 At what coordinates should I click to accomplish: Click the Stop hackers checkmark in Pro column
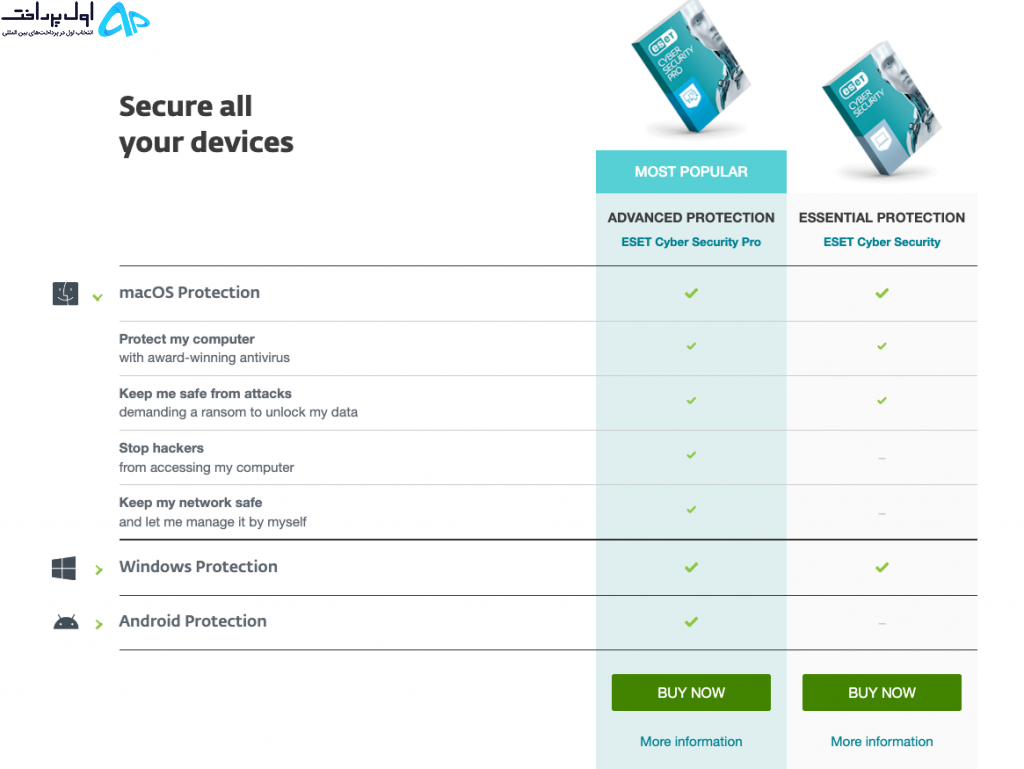click(x=691, y=455)
